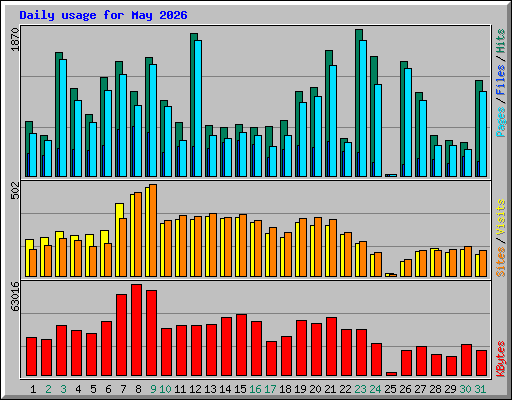Click day 14 on the x-axis
512x400 pixels.
[225, 389]
